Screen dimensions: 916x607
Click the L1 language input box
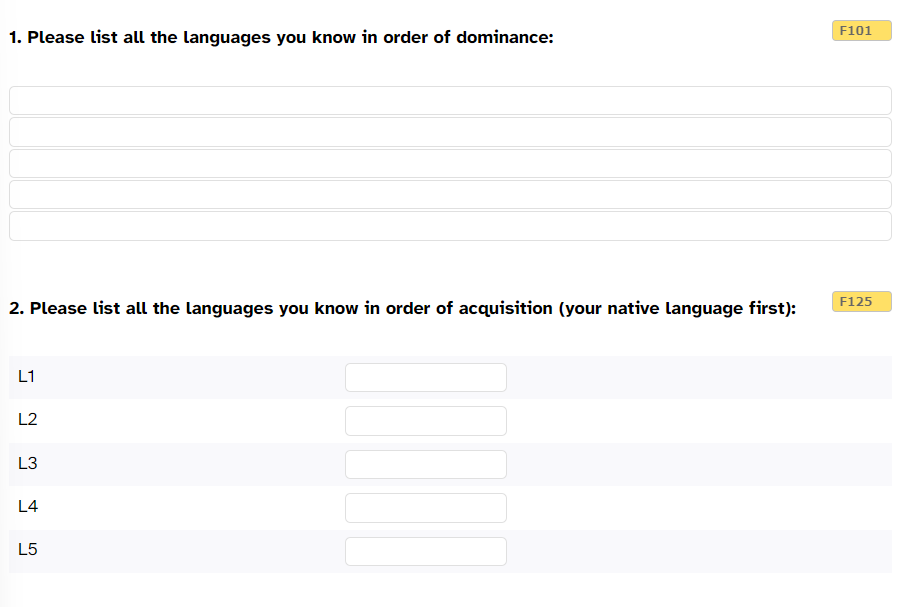[x=426, y=377]
